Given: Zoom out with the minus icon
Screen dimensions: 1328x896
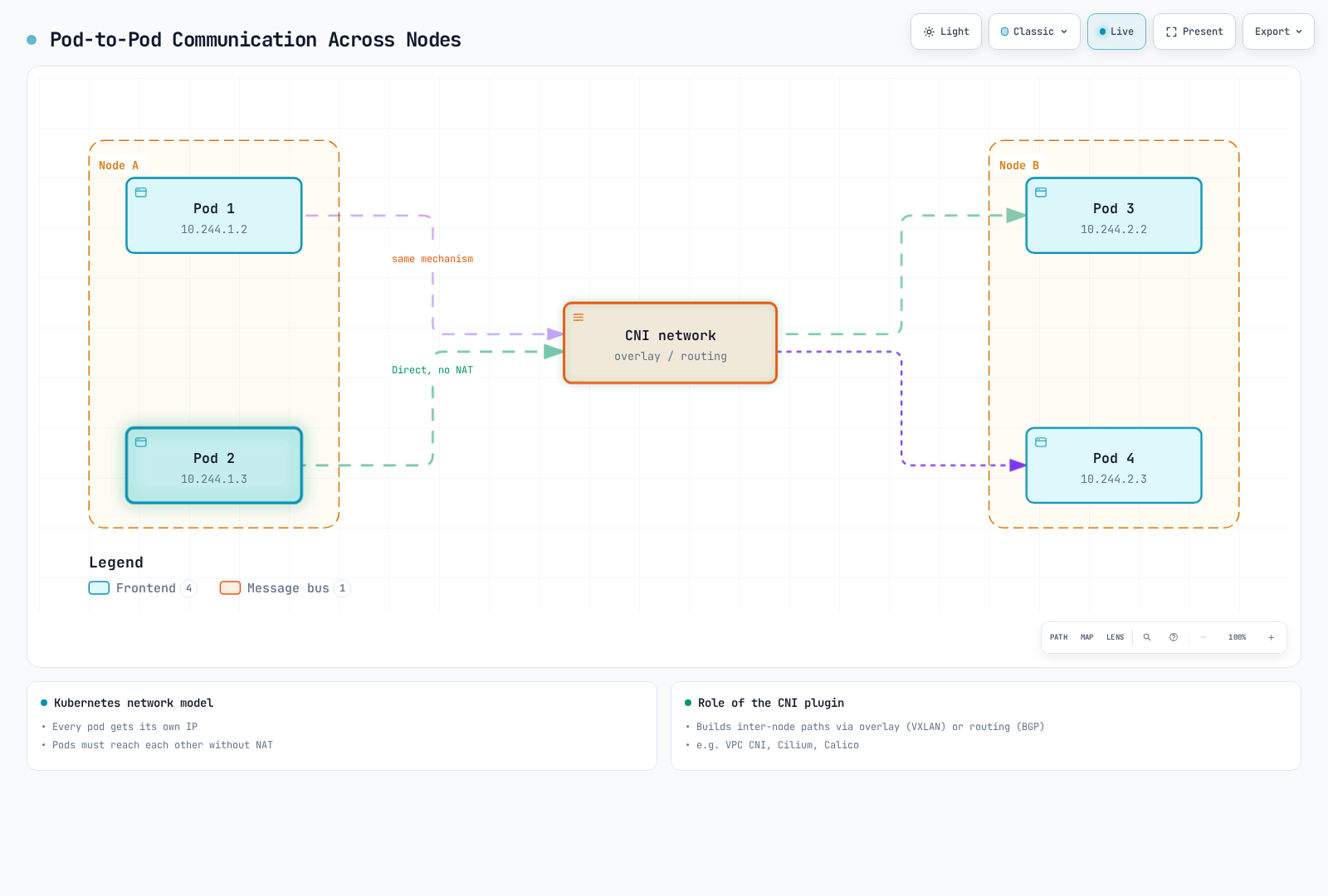Looking at the screenshot, I should tap(1203, 637).
